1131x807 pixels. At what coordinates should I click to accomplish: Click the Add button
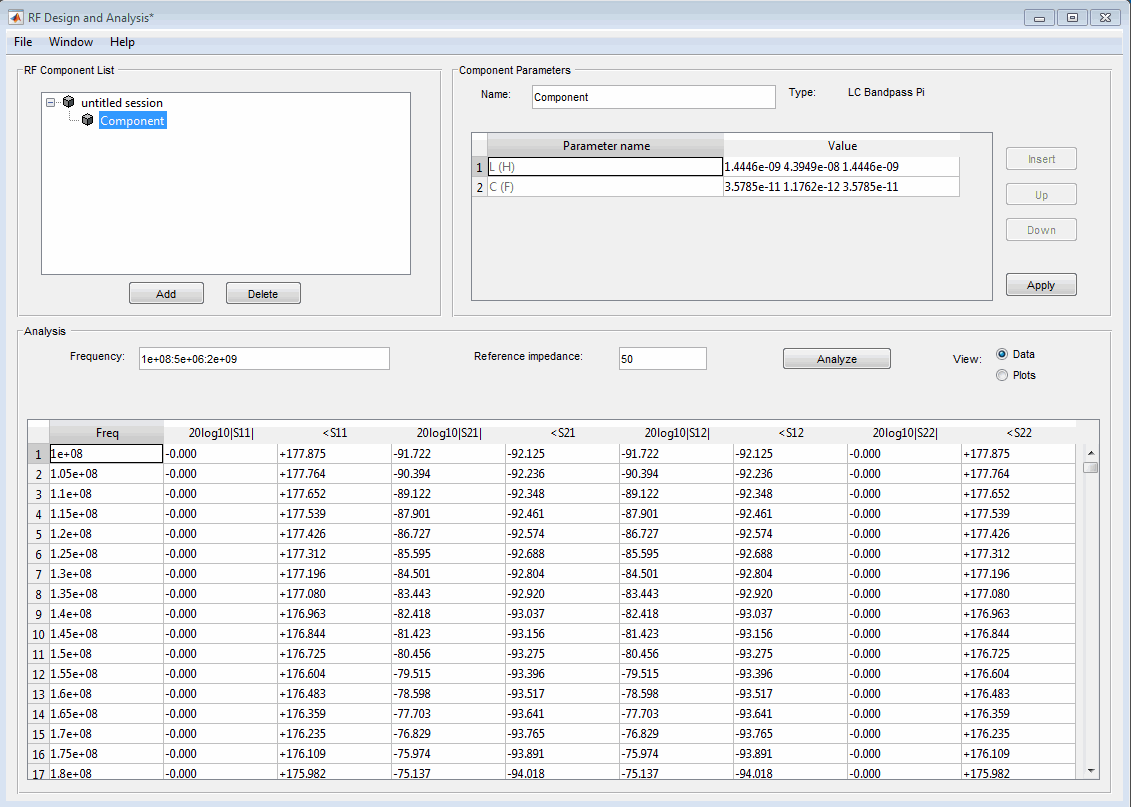(166, 294)
